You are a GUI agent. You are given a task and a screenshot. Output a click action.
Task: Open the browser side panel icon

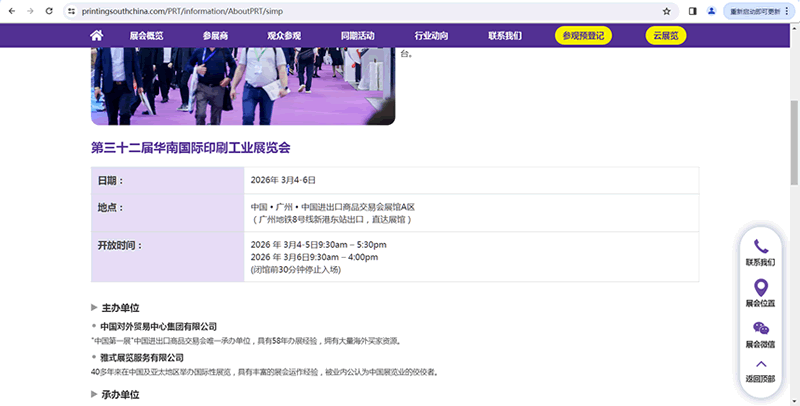tap(692, 11)
